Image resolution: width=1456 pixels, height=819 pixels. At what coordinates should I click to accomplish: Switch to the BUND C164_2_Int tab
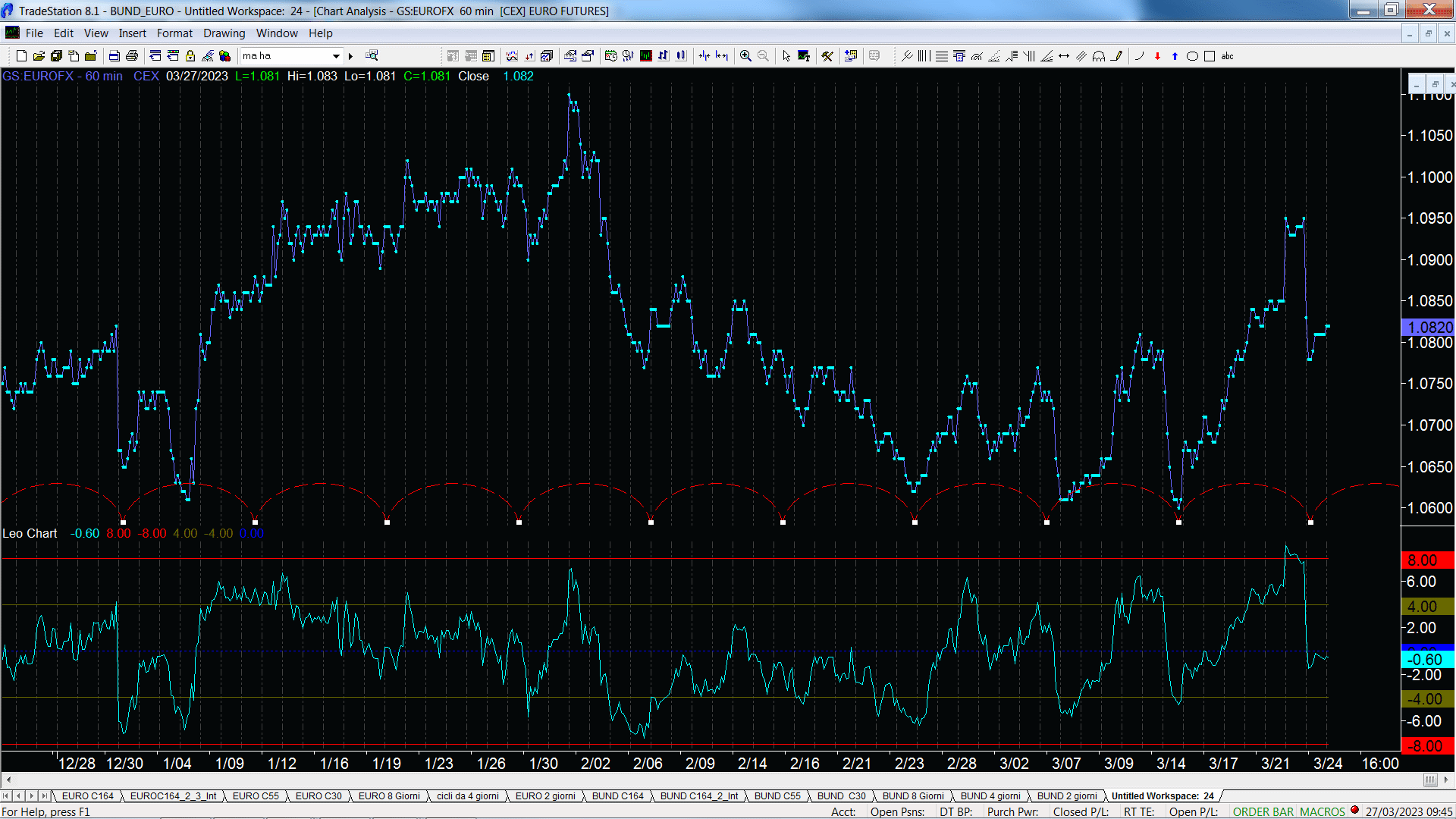(699, 796)
